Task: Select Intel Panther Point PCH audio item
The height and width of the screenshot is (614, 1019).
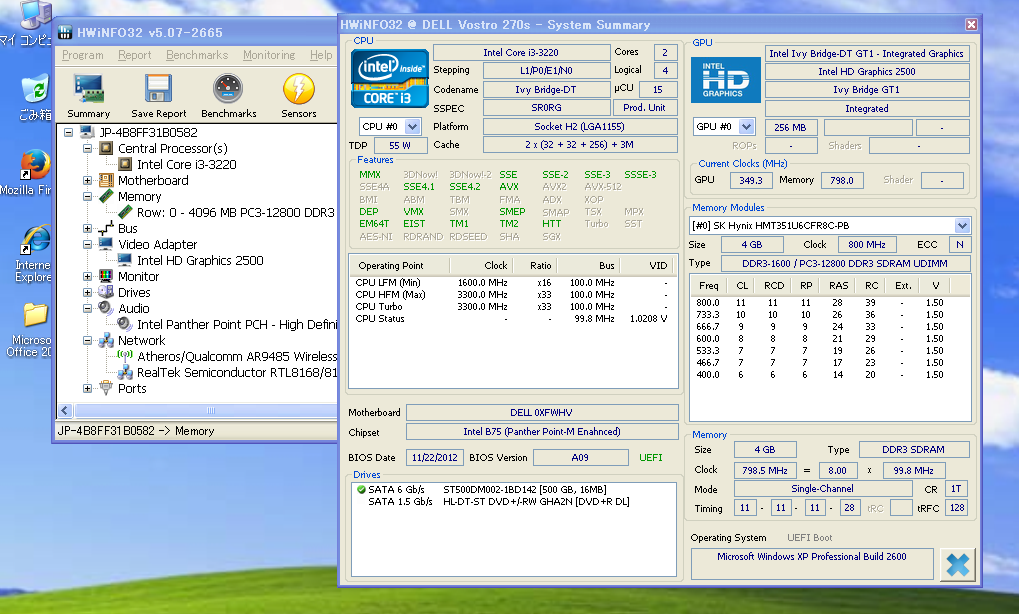Action: [237, 324]
